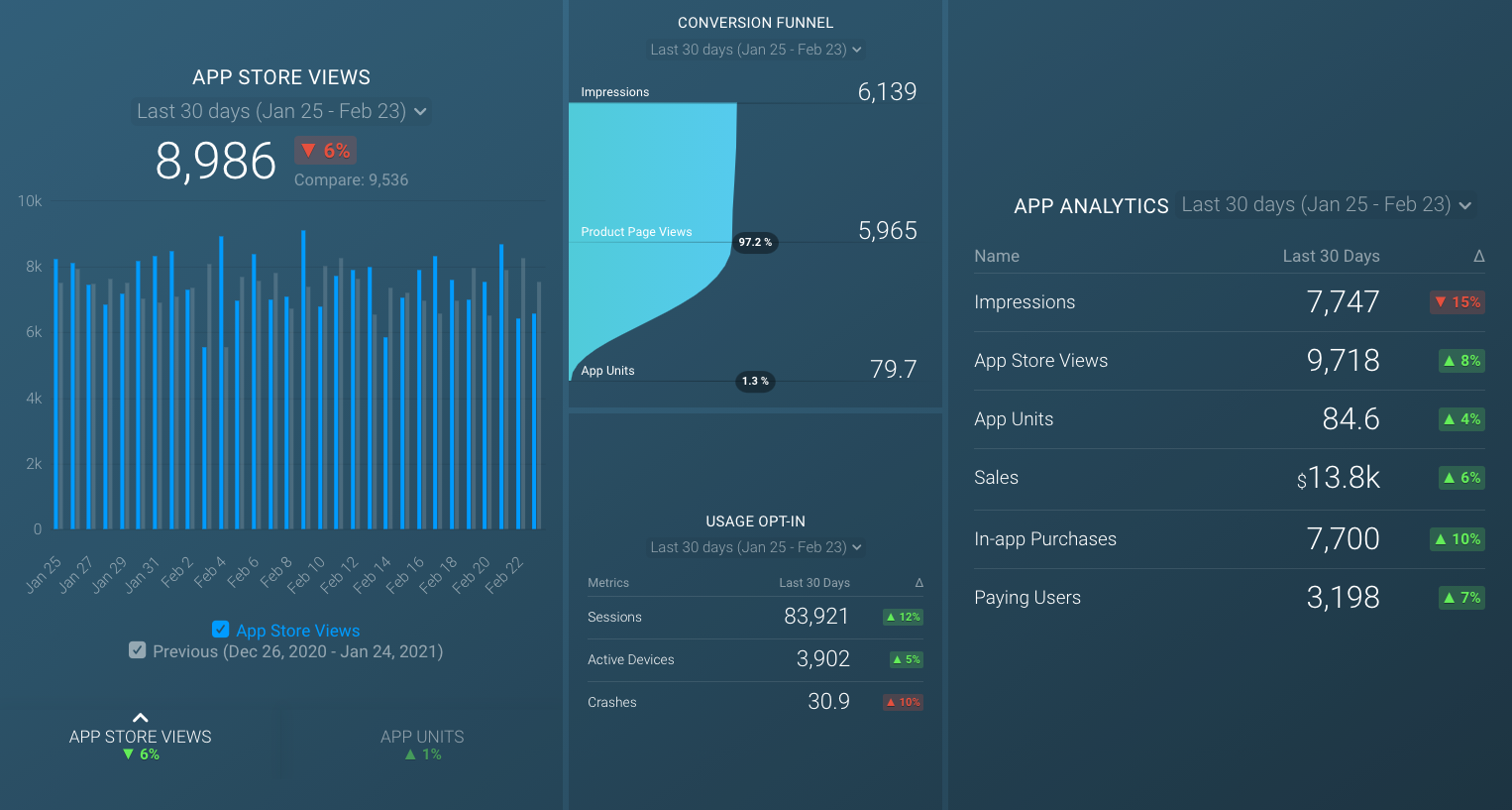Click the 97.2% funnel conversion badge
This screenshot has width=1512, height=810.
[x=755, y=242]
